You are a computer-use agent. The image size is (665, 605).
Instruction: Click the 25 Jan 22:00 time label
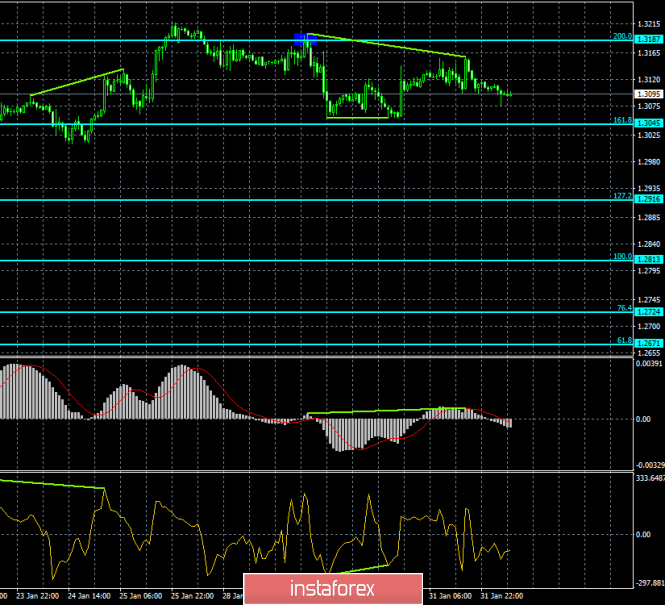click(192, 596)
